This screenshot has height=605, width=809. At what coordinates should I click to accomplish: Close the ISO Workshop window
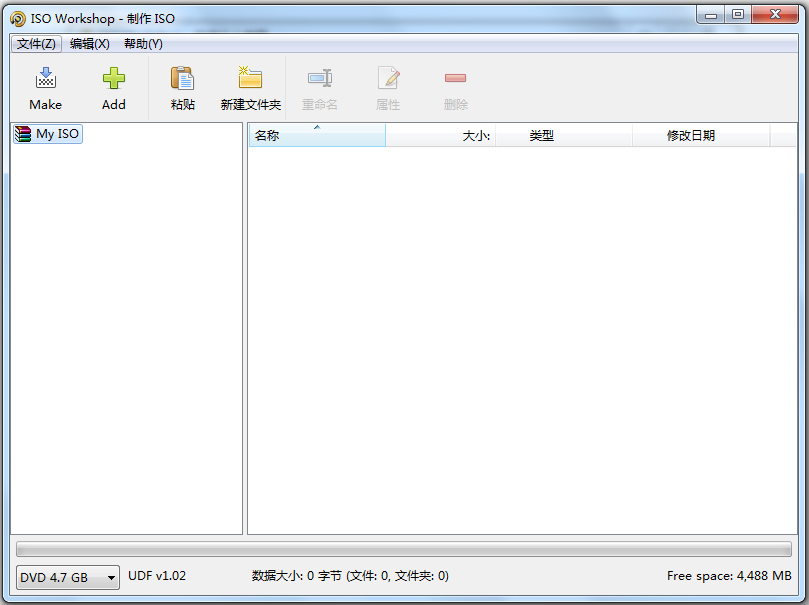(775, 14)
